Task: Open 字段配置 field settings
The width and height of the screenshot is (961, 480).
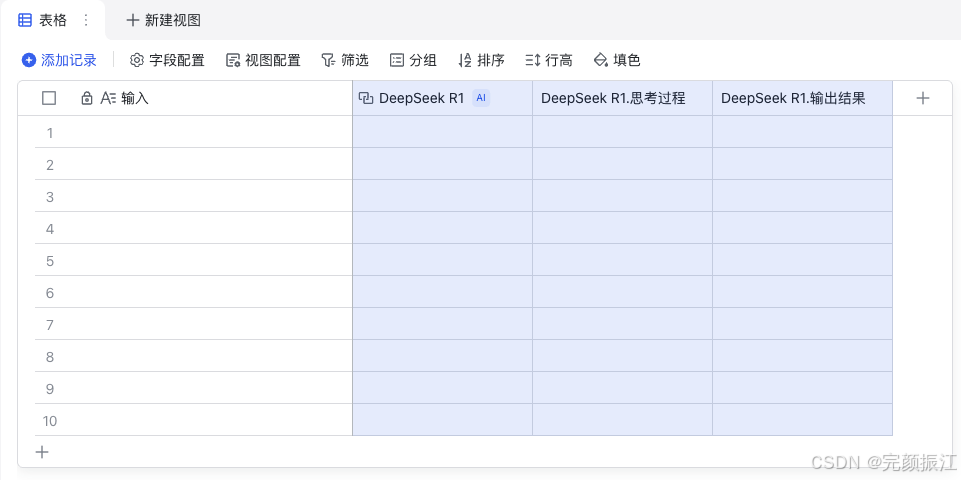Action: tap(167, 60)
